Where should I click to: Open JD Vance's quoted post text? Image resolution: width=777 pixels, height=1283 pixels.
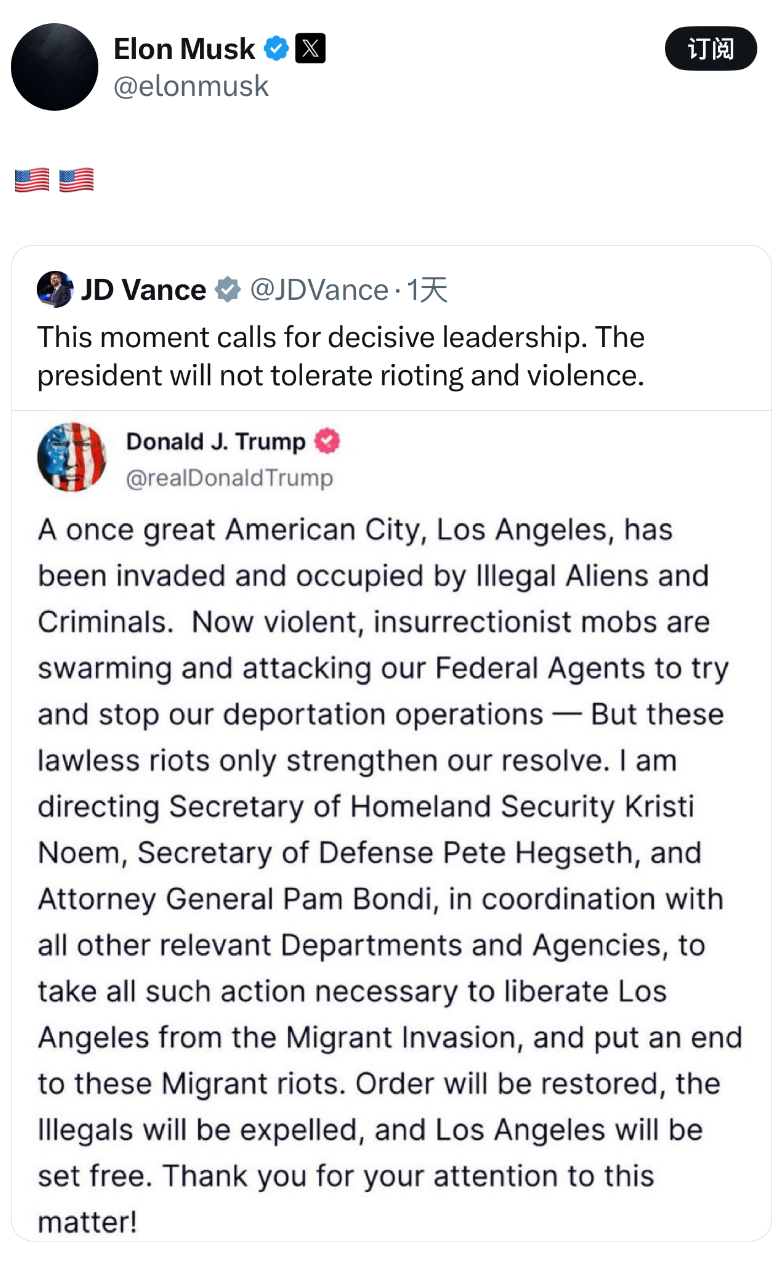tap(341, 356)
